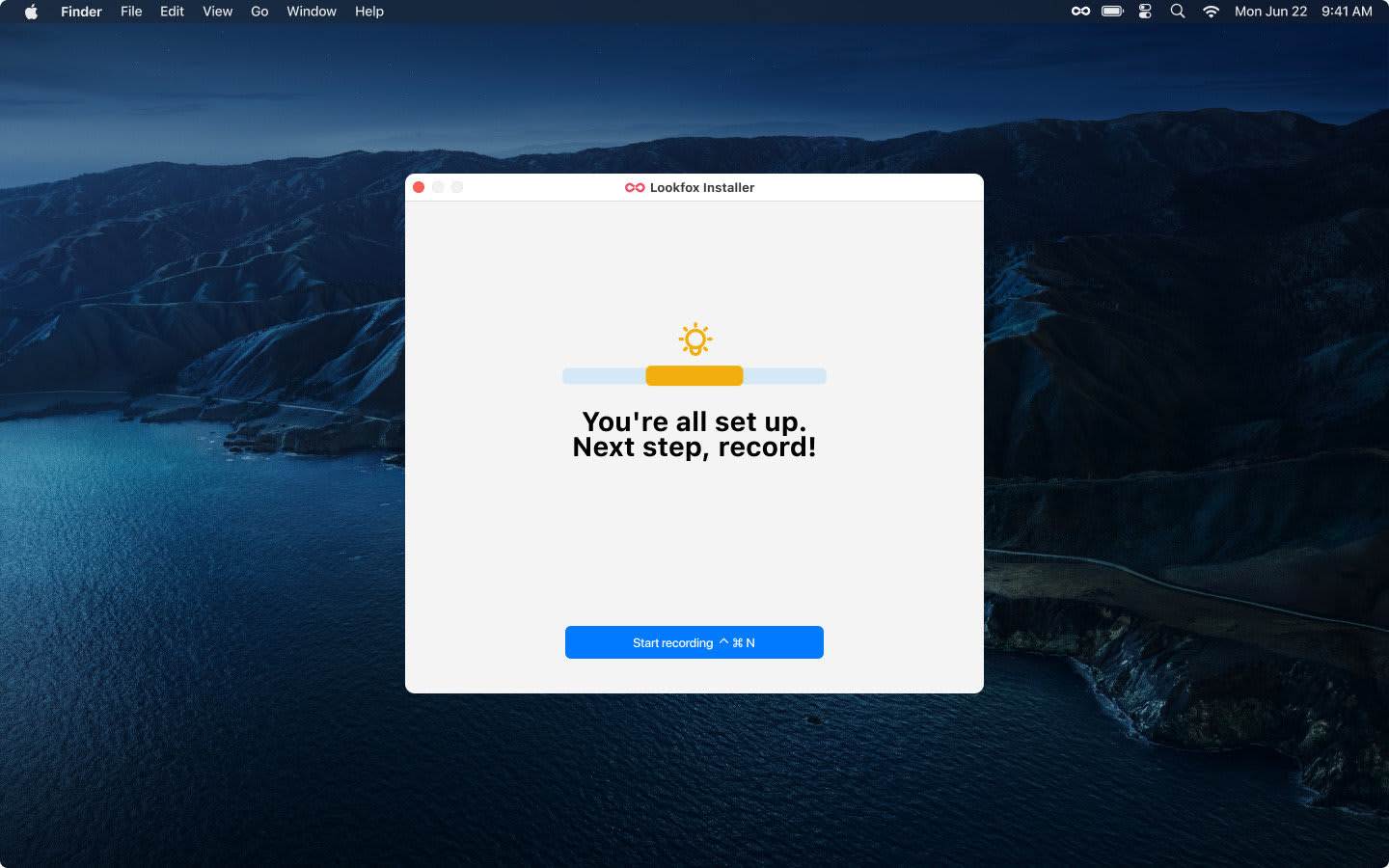The height and width of the screenshot is (868, 1389).
Task: Close the Lookfox Installer window
Action: [x=419, y=187]
